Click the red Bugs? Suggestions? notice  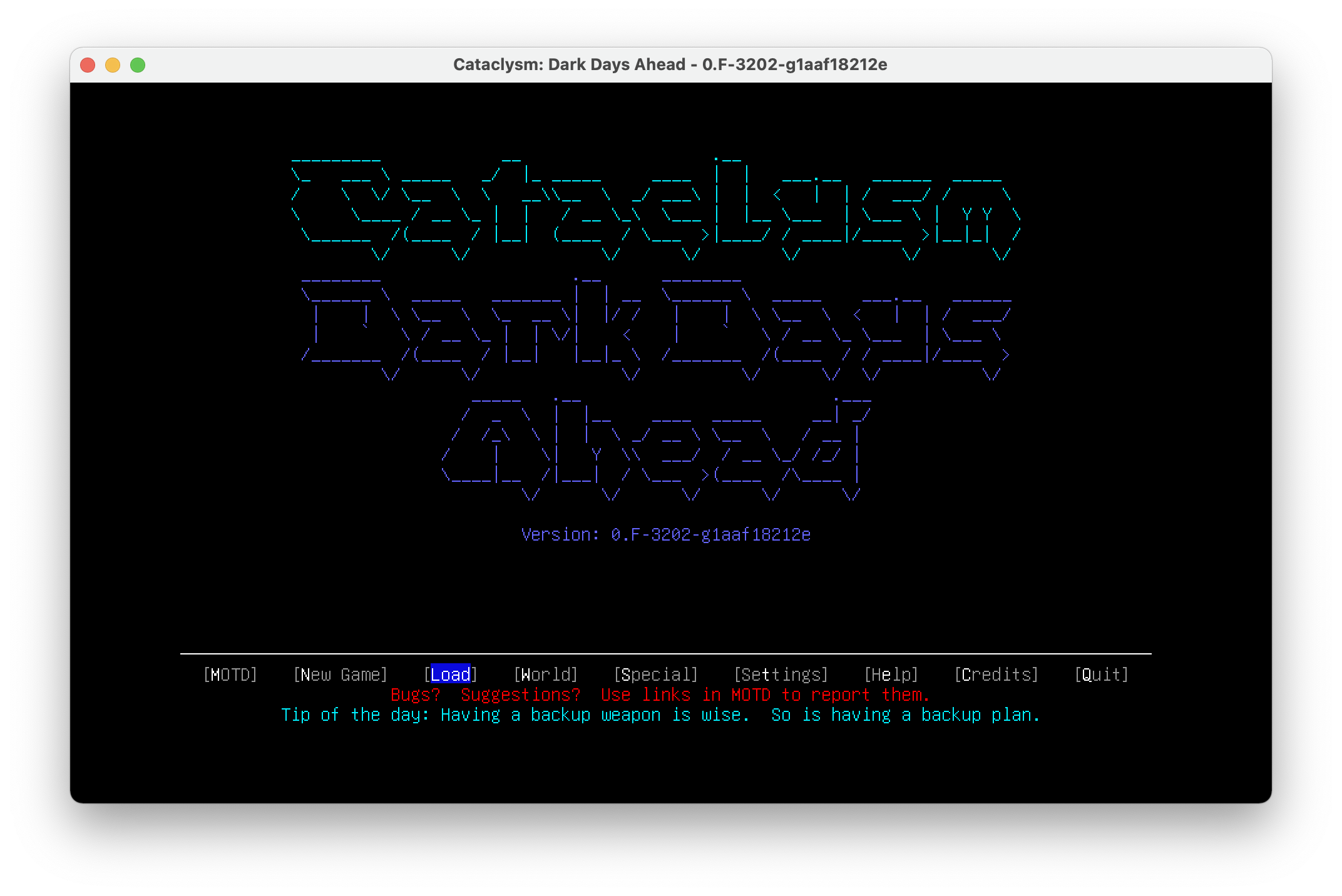click(x=661, y=695)
